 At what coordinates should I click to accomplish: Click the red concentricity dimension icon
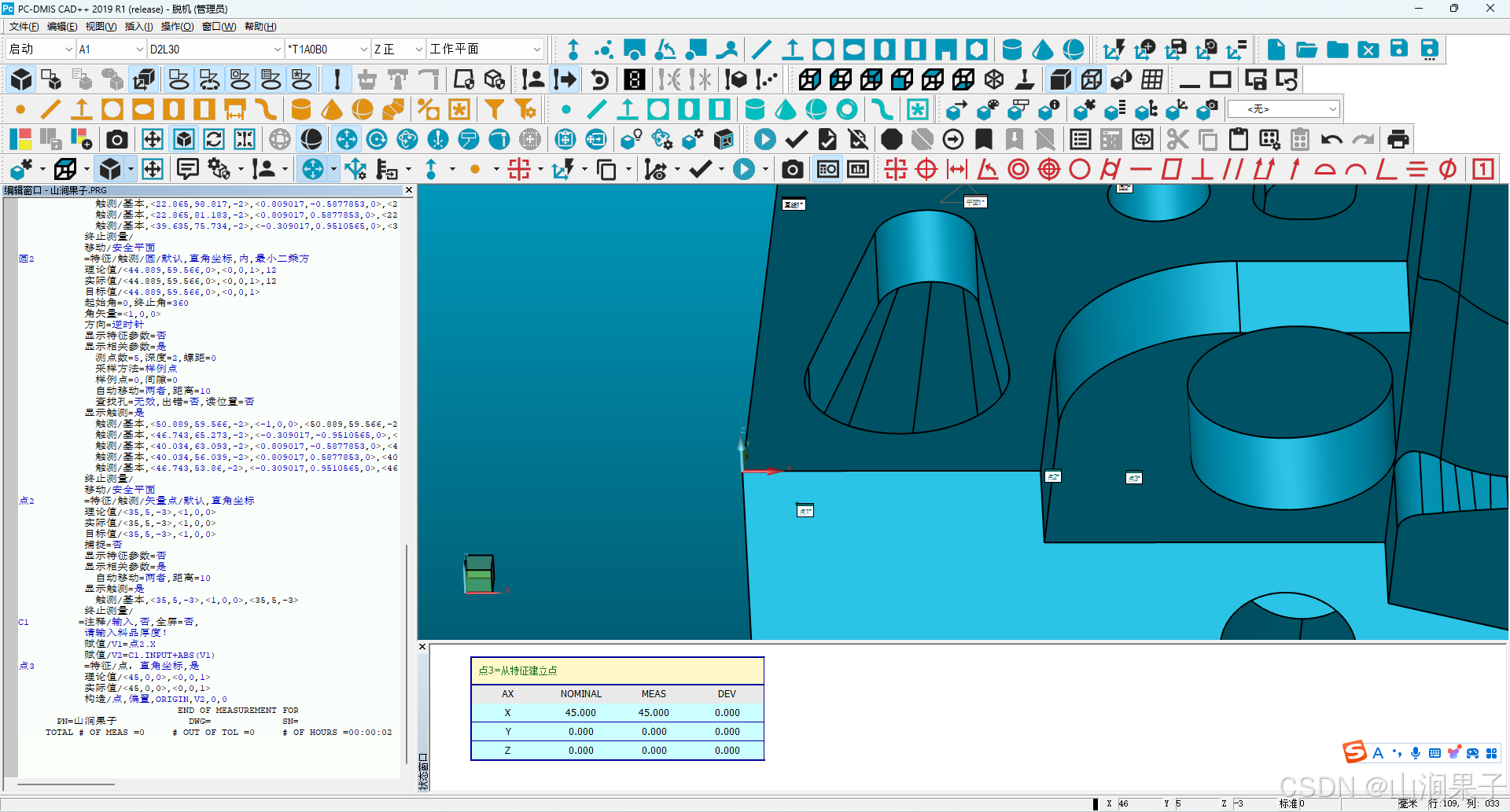pyautogui.click(x=1018, y=169)
